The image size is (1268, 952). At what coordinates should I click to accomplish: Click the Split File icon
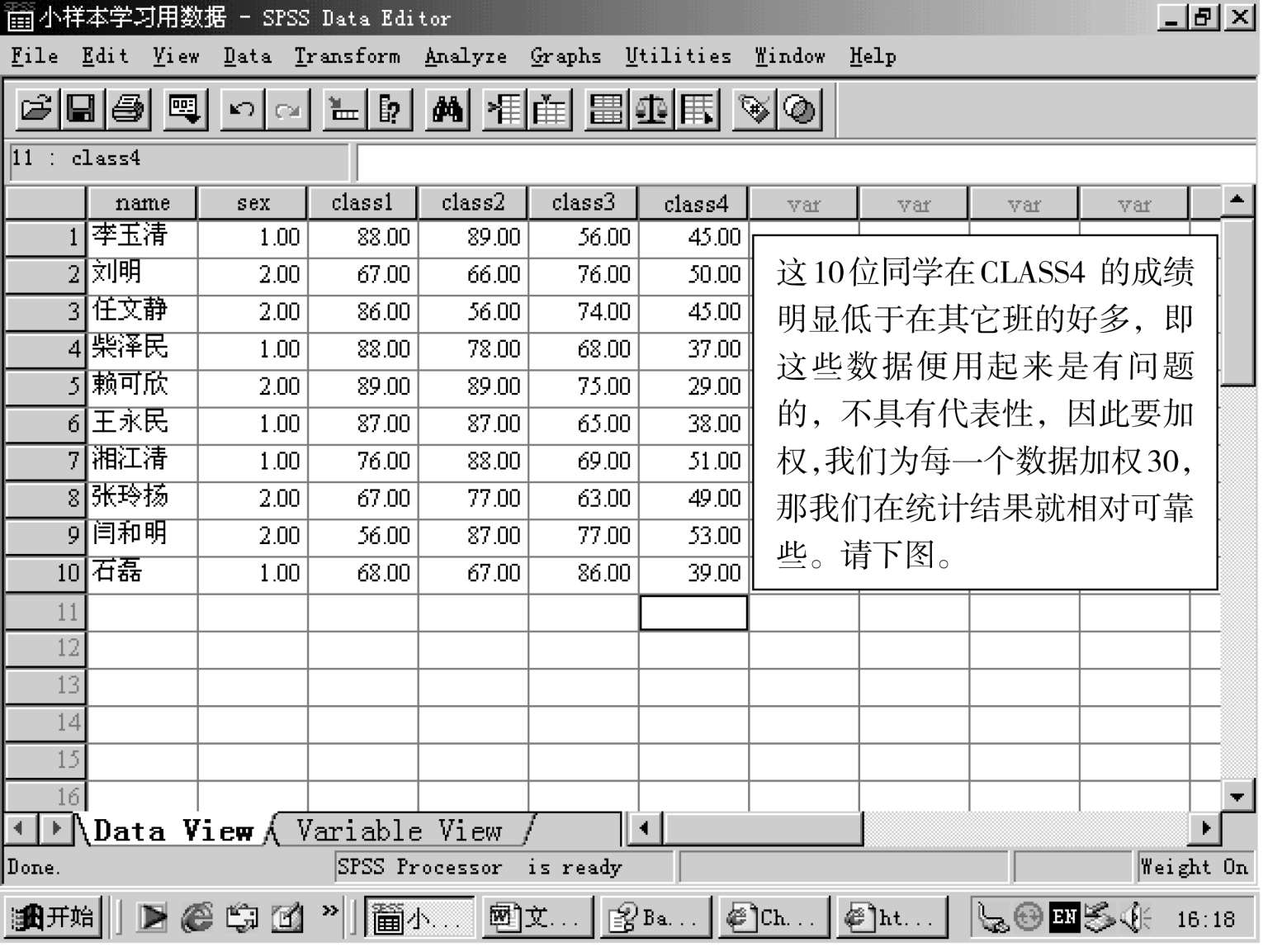[x=606, y=110]
